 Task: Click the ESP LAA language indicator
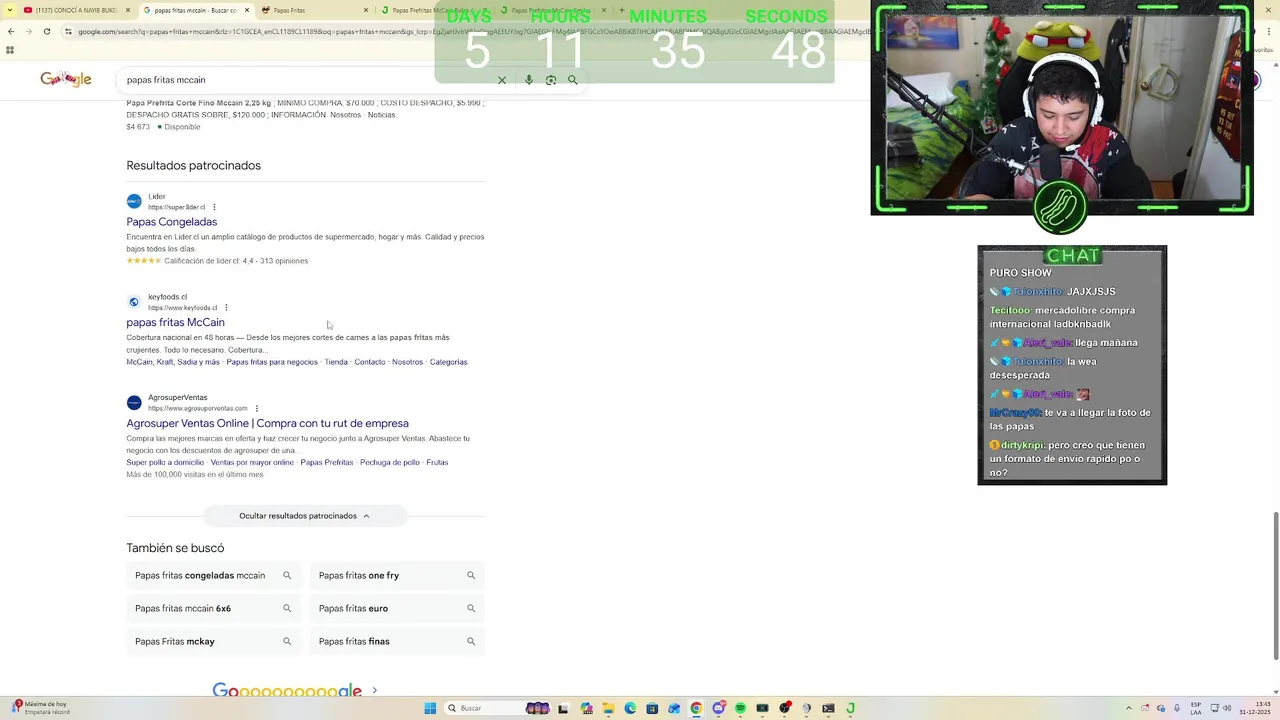(x=1197, y=708)
